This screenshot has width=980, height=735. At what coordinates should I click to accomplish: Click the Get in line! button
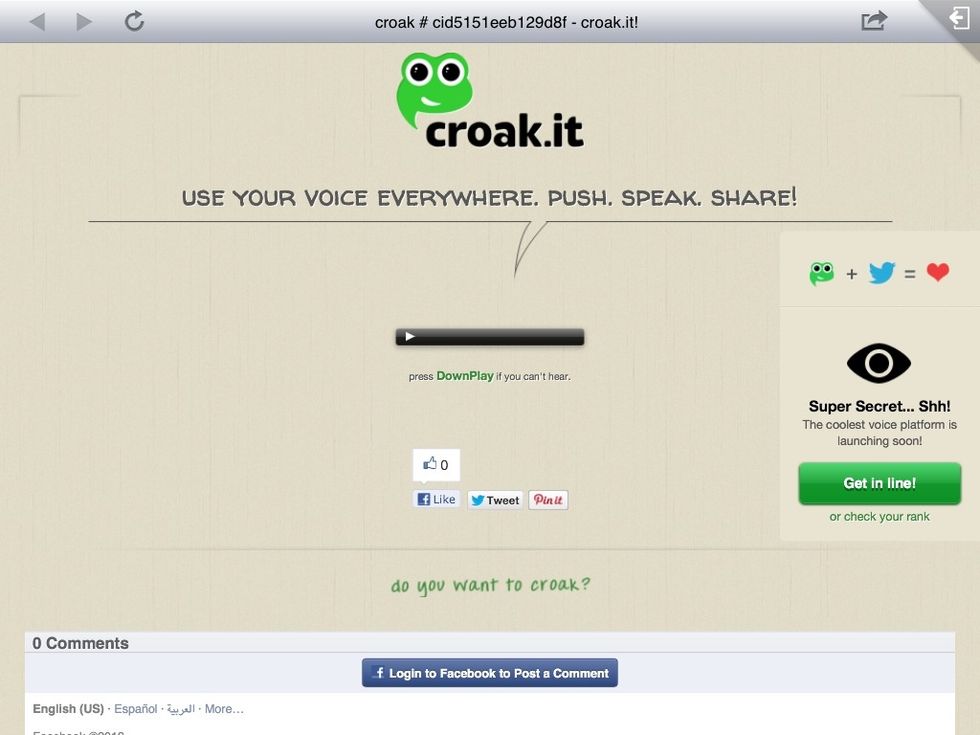pyautogui.click(x=879, y=483)
